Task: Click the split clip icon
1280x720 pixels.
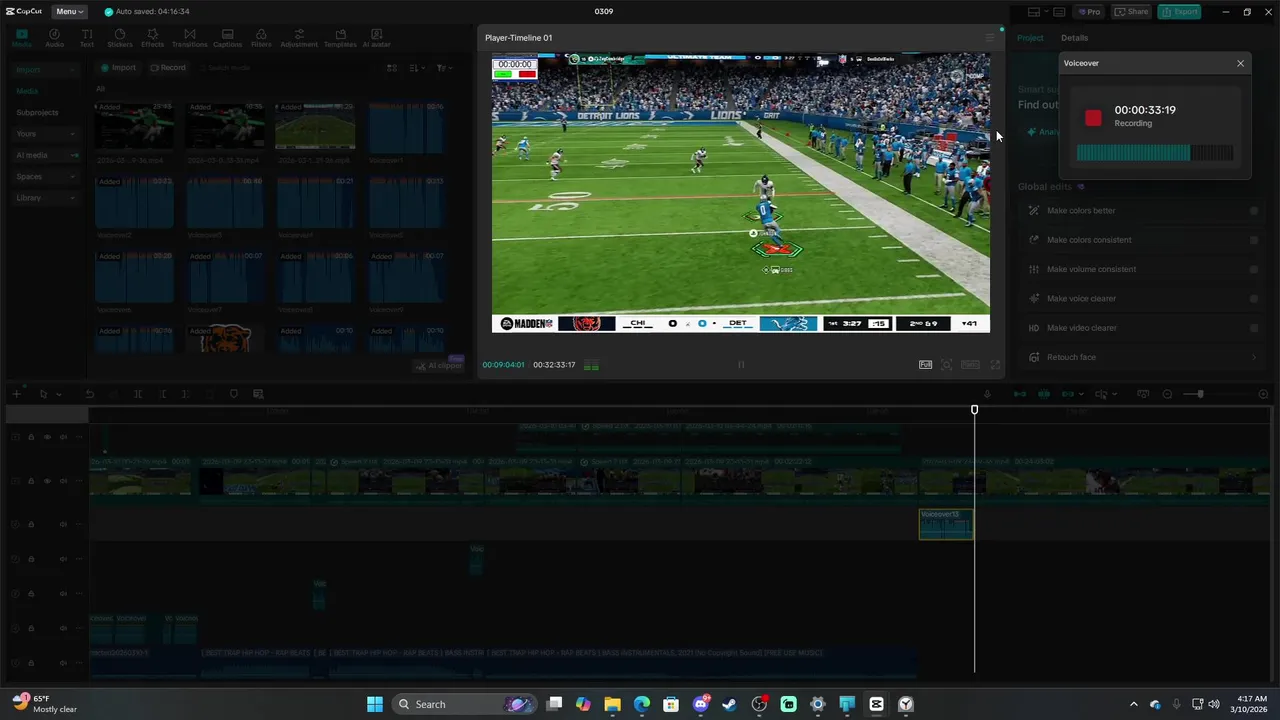Action: 138,394
